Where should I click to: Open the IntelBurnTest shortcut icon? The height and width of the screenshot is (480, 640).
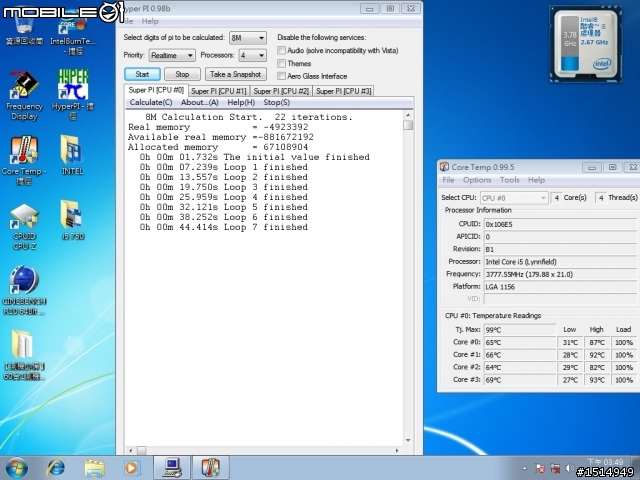(x=73, y=35)
